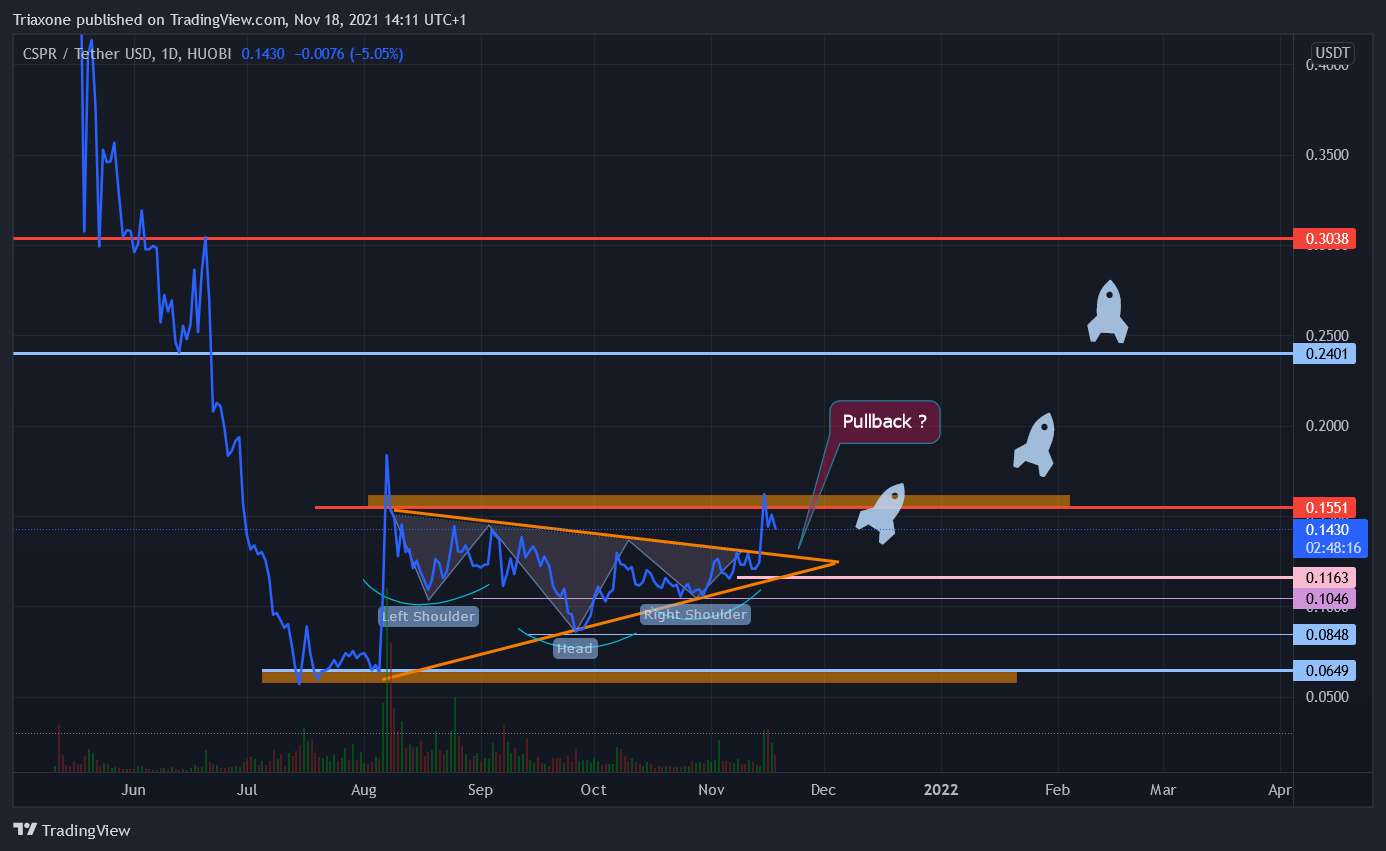The height and width of the screenshot is (851, 1386).
Task: Select the orange support zone near 0.0649
Action: point(639,677)
